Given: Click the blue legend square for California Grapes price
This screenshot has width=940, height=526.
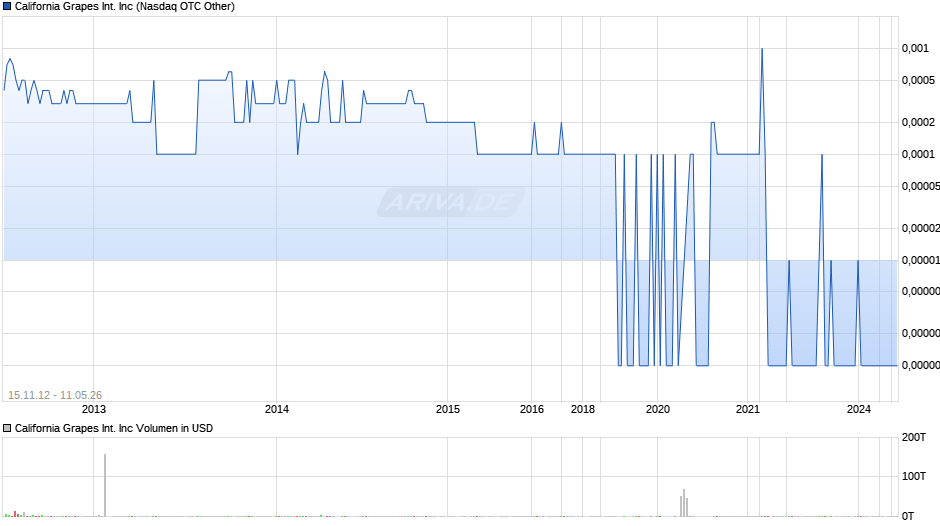Looking at the screenshot, I should 7,7.
